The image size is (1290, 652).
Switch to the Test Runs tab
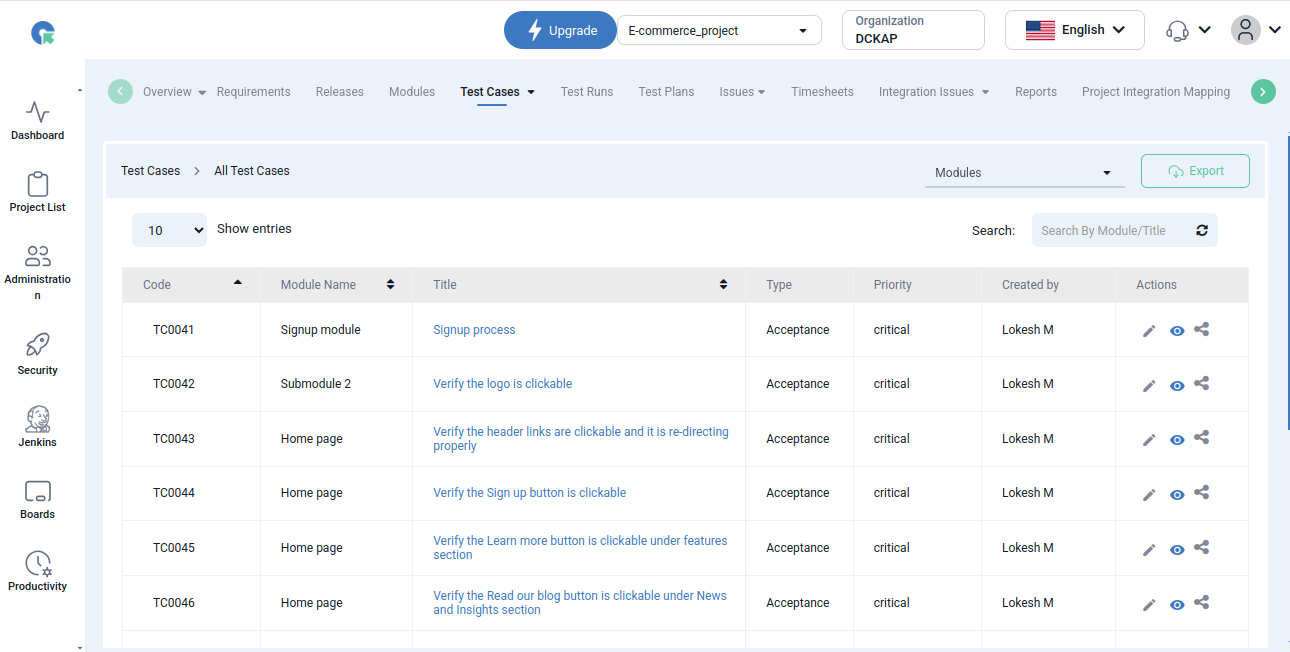pyautogui.click(x=587, y=92)
